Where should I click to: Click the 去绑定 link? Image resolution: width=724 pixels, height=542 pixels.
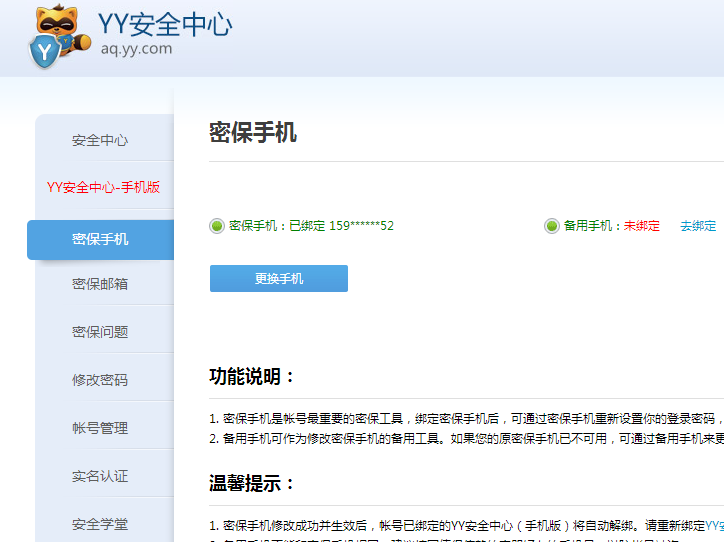pos(698,226)
